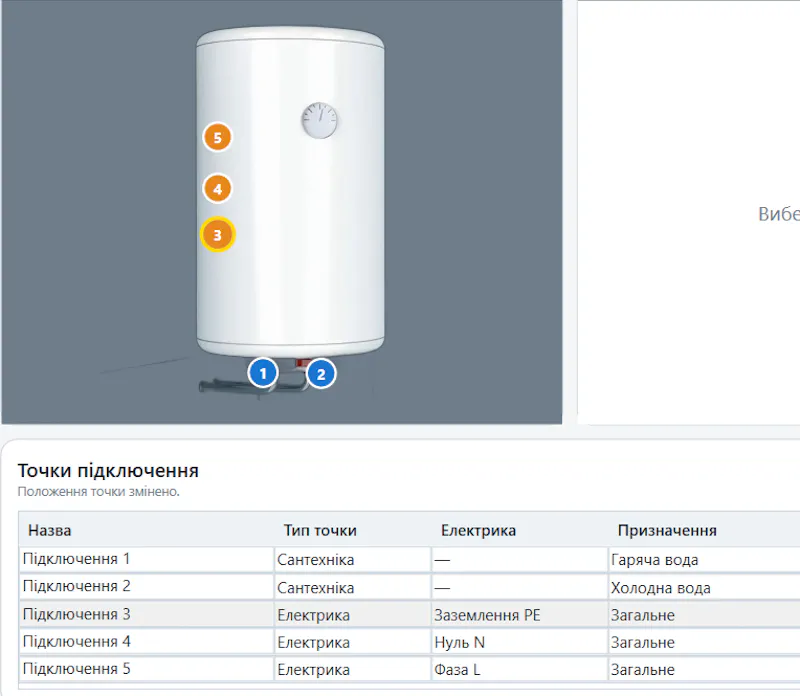Open 'Загальне' purpose dropdown for Підключення 5
Viewport: 800px width, 696px height.
(704, 669)
